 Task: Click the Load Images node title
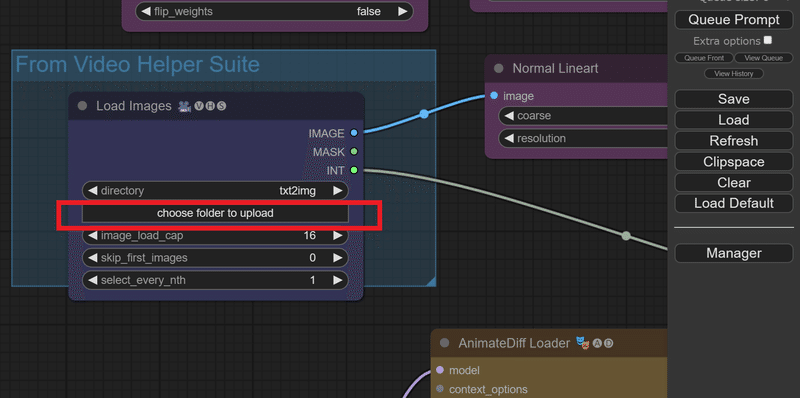(134, 106)
